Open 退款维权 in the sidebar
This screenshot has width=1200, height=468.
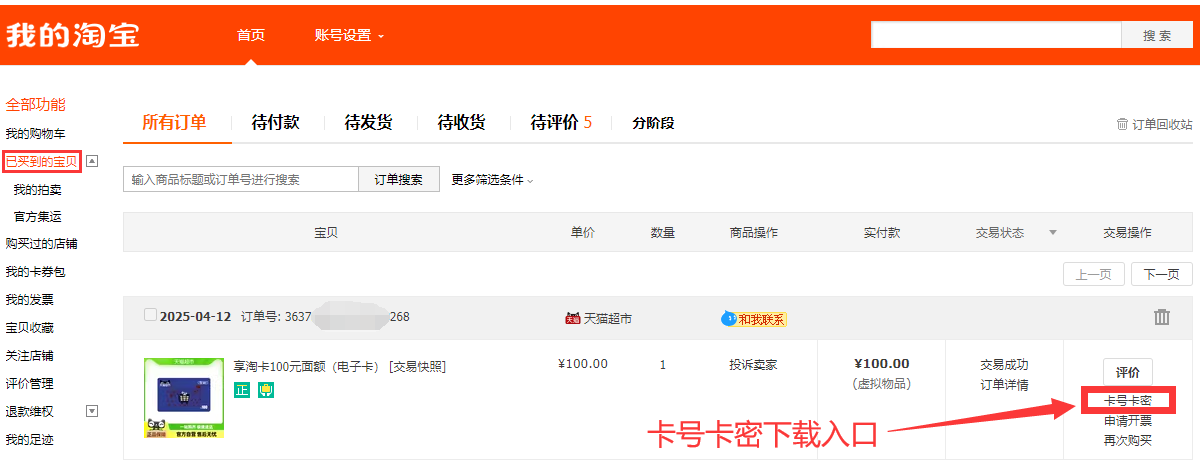pos(29,411)
